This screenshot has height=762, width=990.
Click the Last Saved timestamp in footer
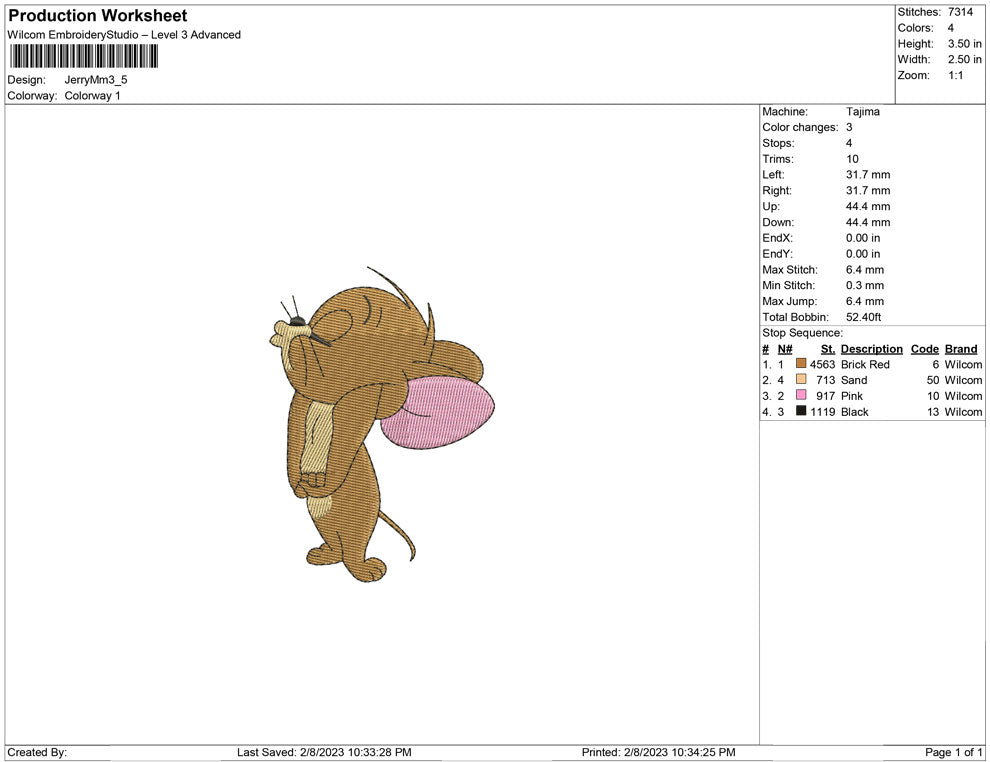click(324, 752)
